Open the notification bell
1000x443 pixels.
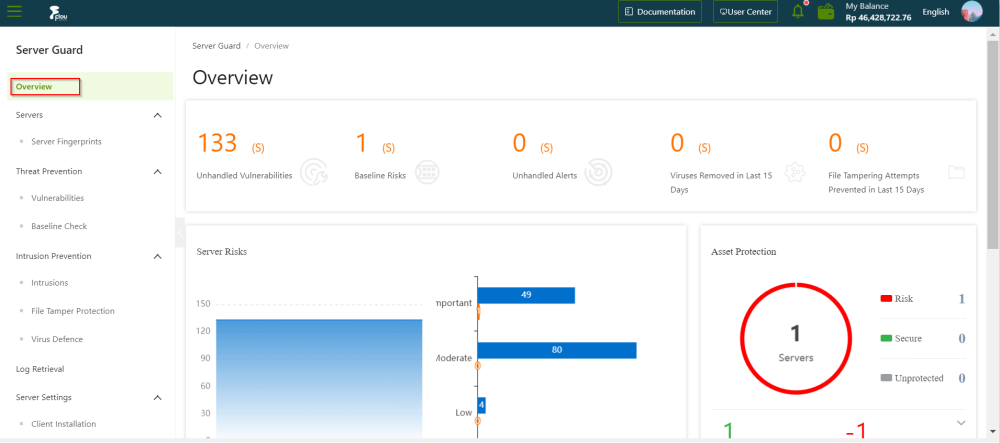pyautogui.click(x=798, y=11)
